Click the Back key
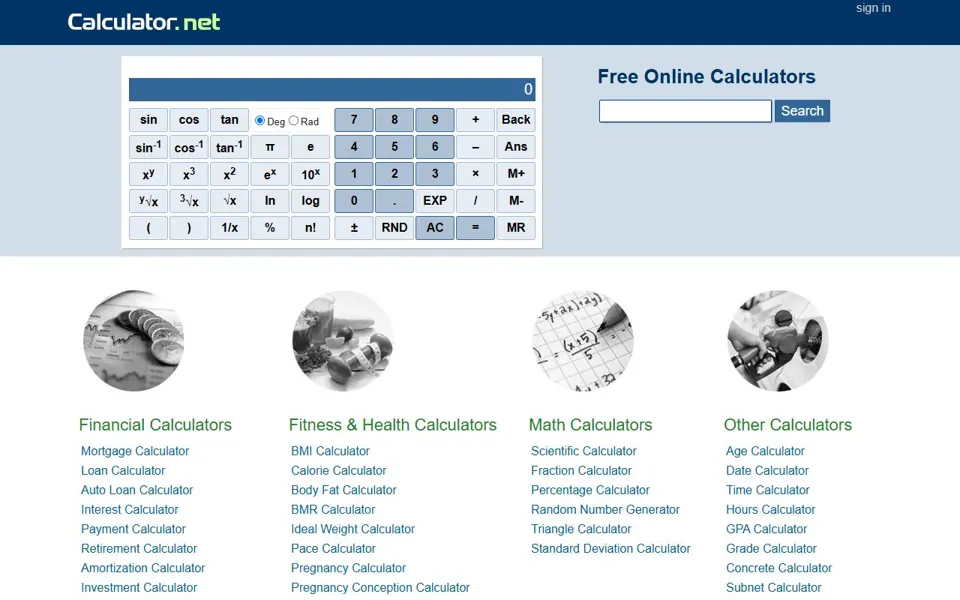960x600 pixels. (516, 120)
